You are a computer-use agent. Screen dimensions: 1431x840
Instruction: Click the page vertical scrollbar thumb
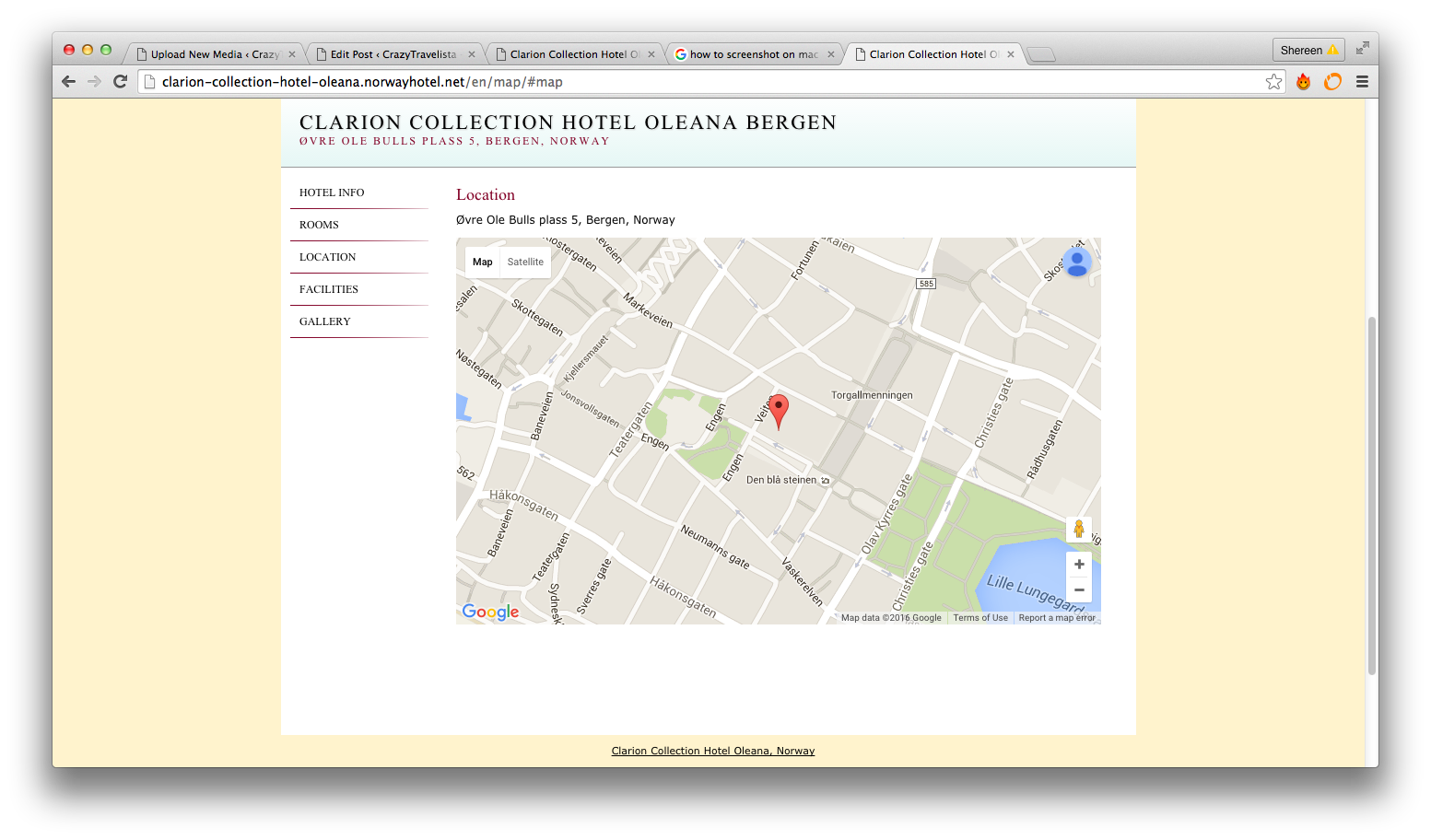(1371, 496)
